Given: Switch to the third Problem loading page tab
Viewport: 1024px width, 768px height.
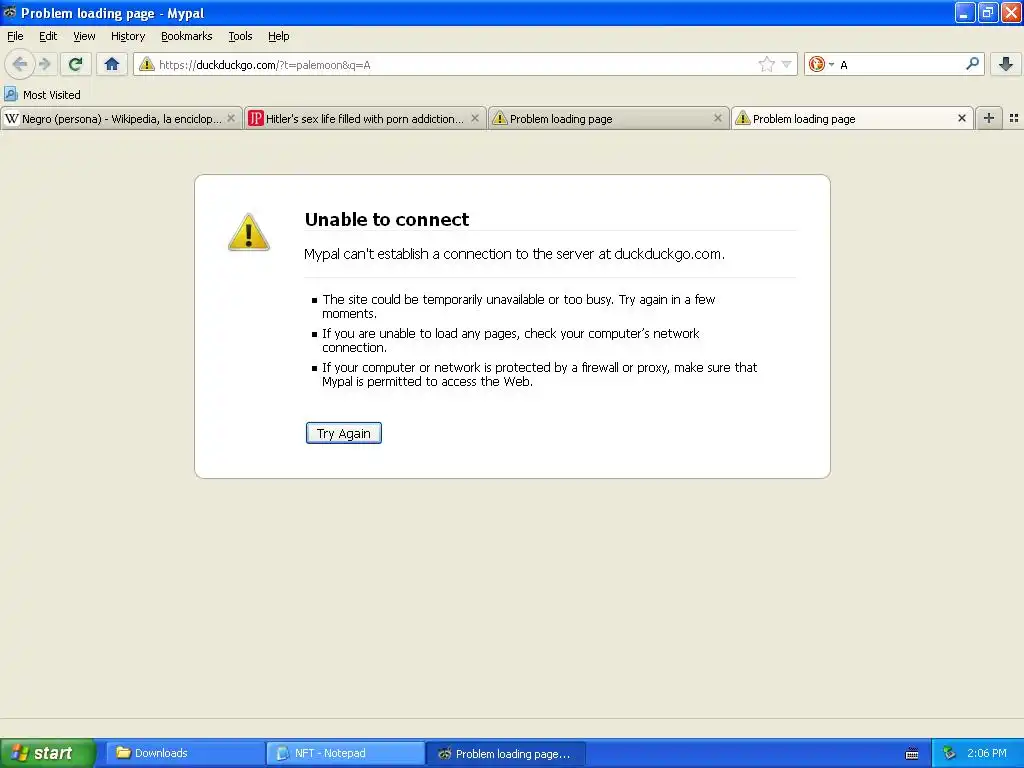Looking at the screenshot, I should point(608,118).
